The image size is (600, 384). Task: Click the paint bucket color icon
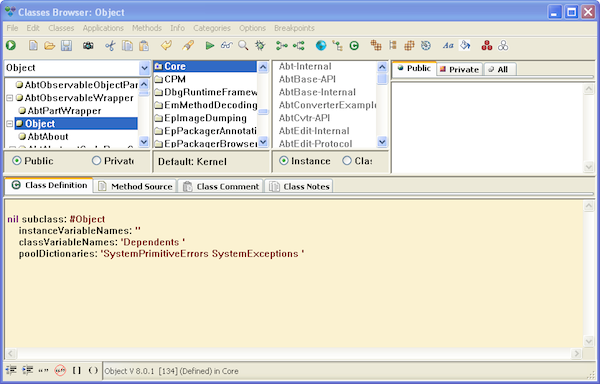pos(465,46)
